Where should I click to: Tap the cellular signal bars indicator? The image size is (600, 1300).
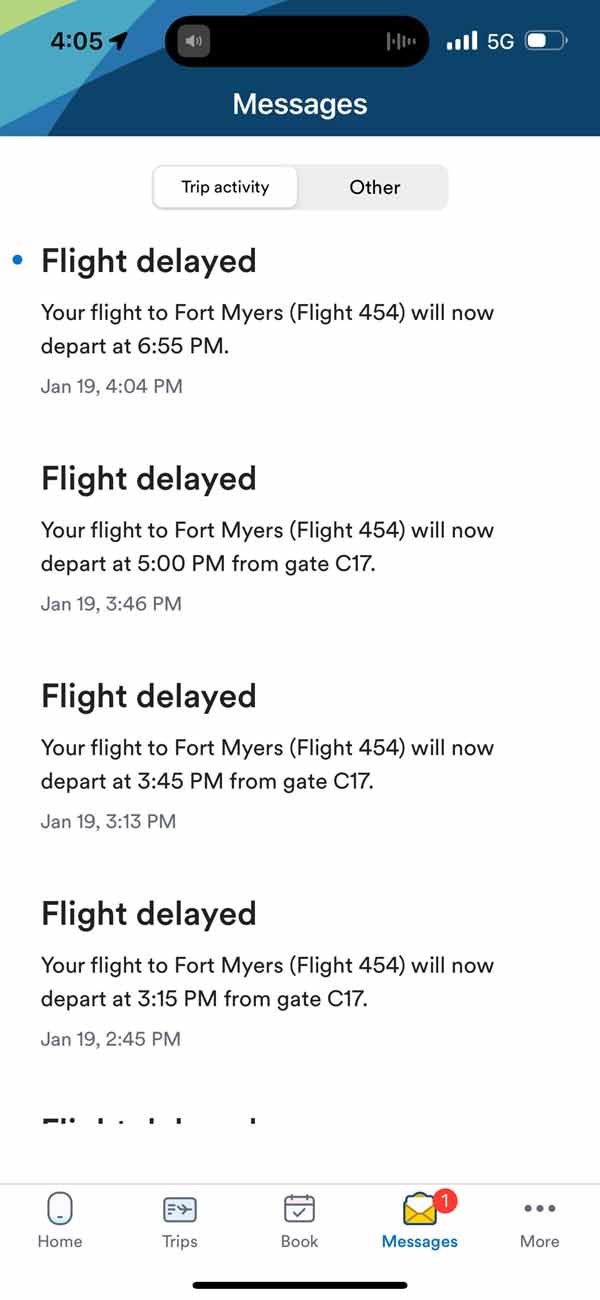pyautogui.click(x=461, y=41)
